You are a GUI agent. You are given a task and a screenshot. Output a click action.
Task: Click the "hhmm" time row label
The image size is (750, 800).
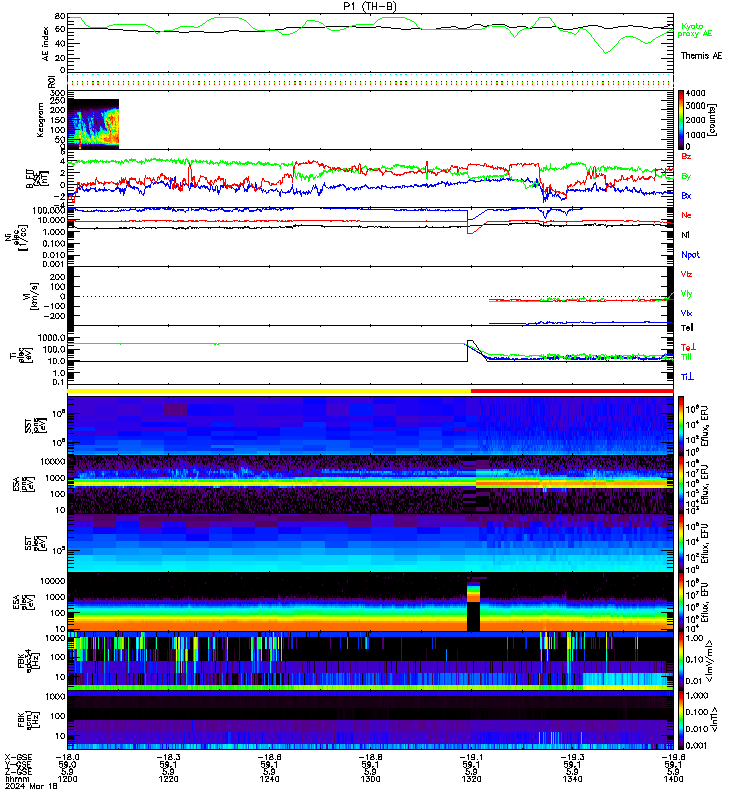(x=15, y=779)
